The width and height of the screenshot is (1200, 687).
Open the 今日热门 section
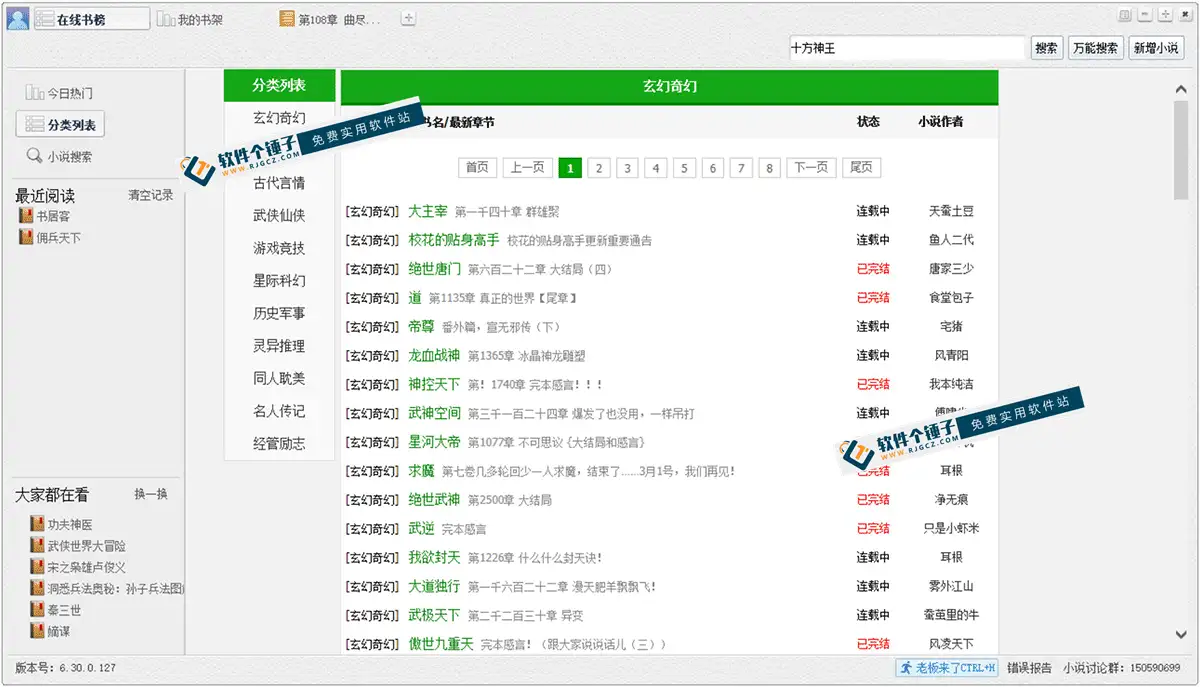click(x=60, y=93)
